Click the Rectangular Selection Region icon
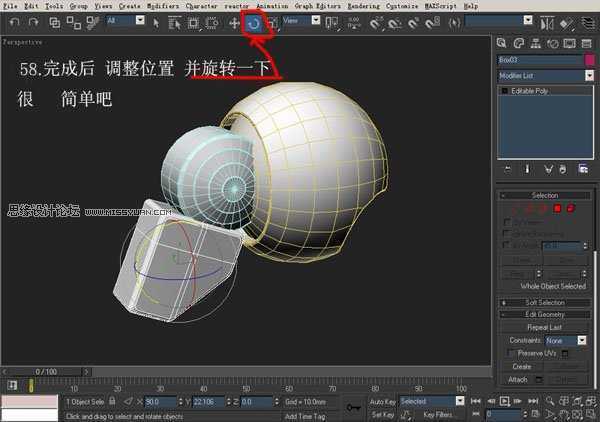Screen dimensions: 600x422 (194, 23)
